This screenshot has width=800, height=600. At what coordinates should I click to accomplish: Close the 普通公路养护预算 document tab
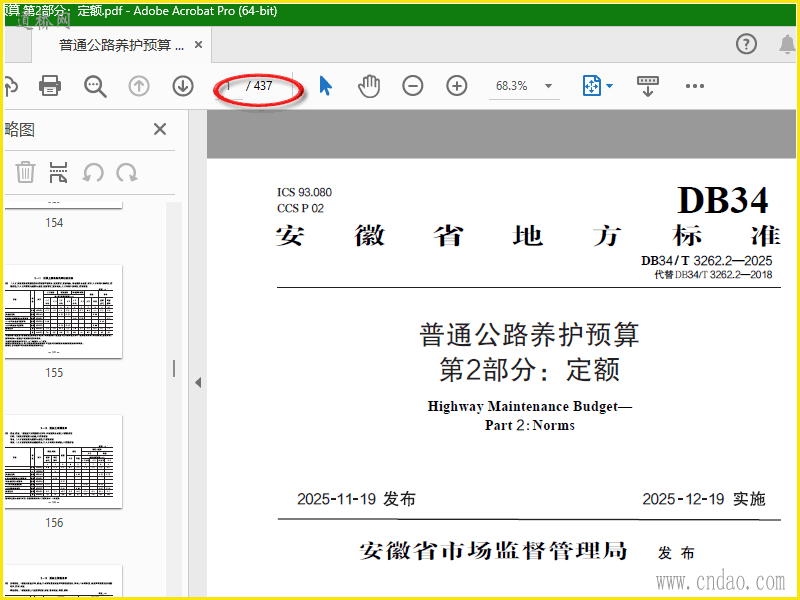pos(199,45)
